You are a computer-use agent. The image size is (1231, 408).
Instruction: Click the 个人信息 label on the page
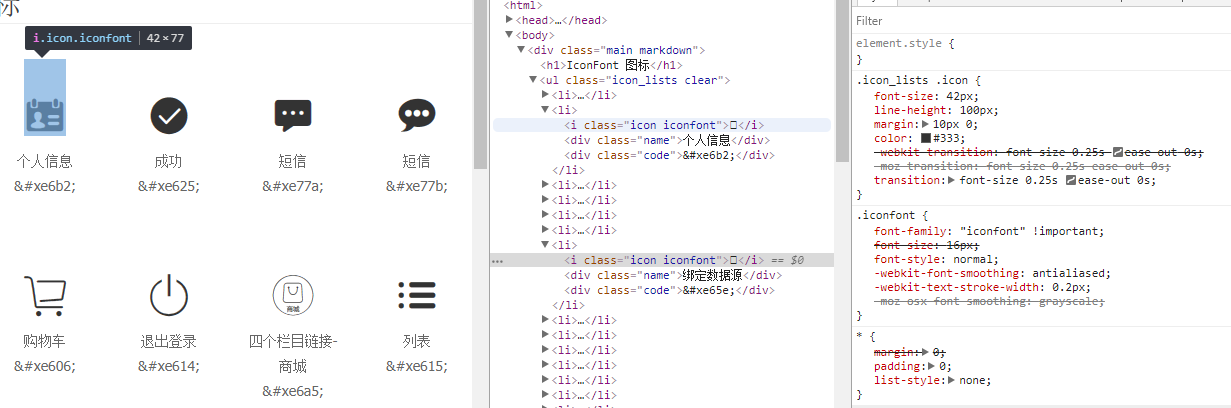click(x=45, y=161)
